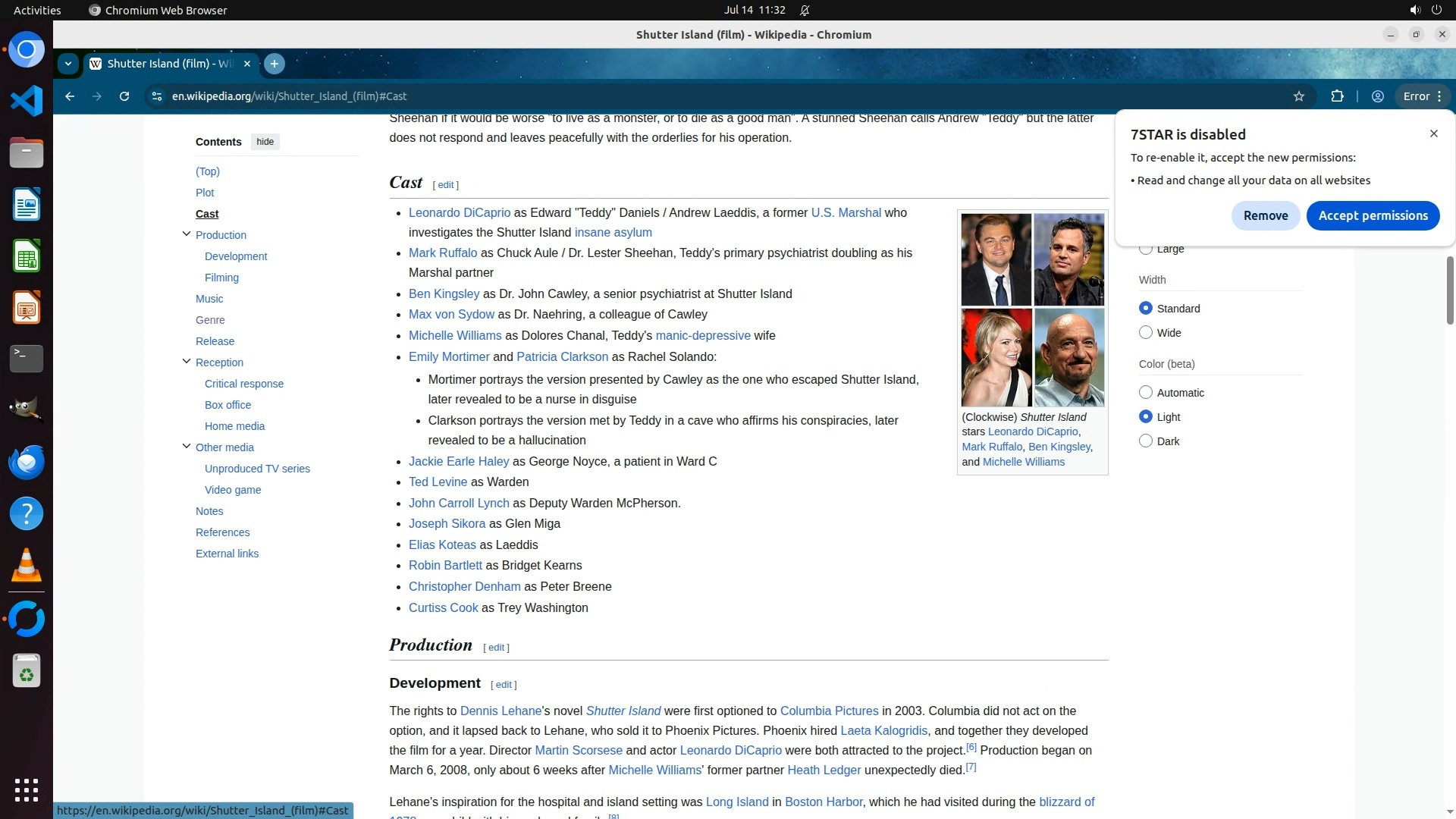
Task: Open the profile account icon
Action: click(x=1378, y=96)
